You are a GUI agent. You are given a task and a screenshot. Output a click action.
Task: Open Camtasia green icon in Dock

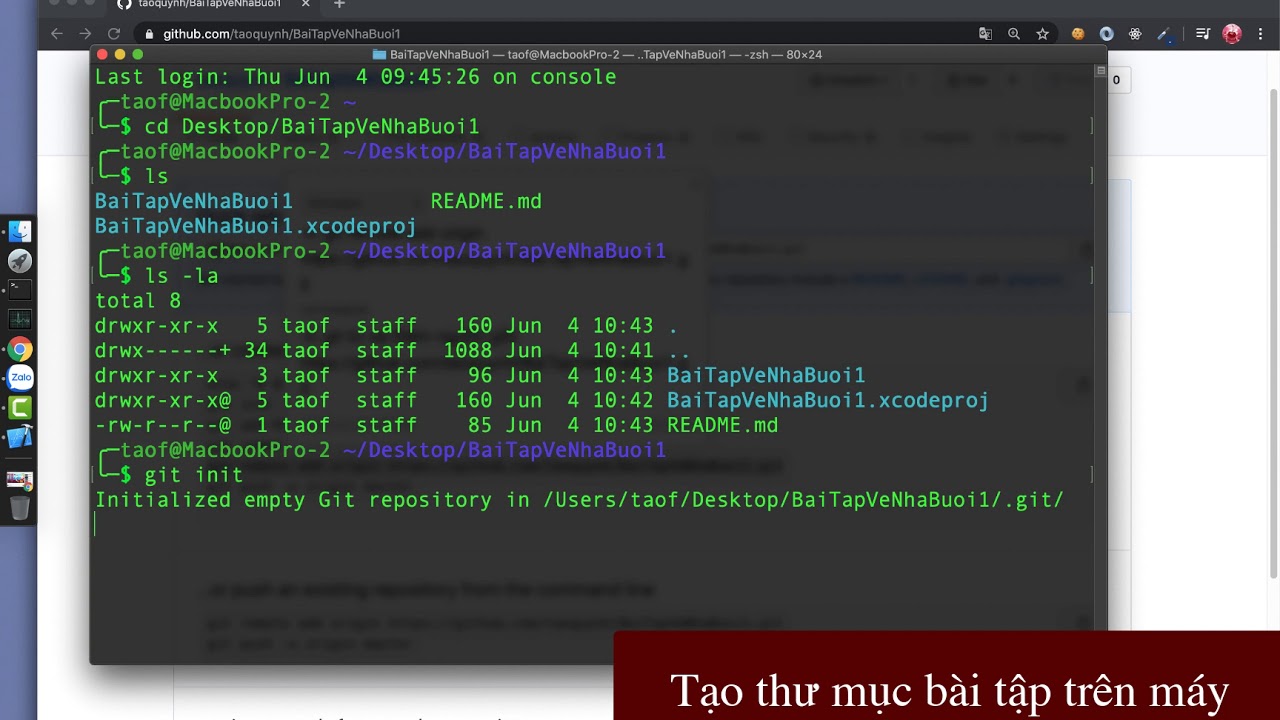coord(20,408)
